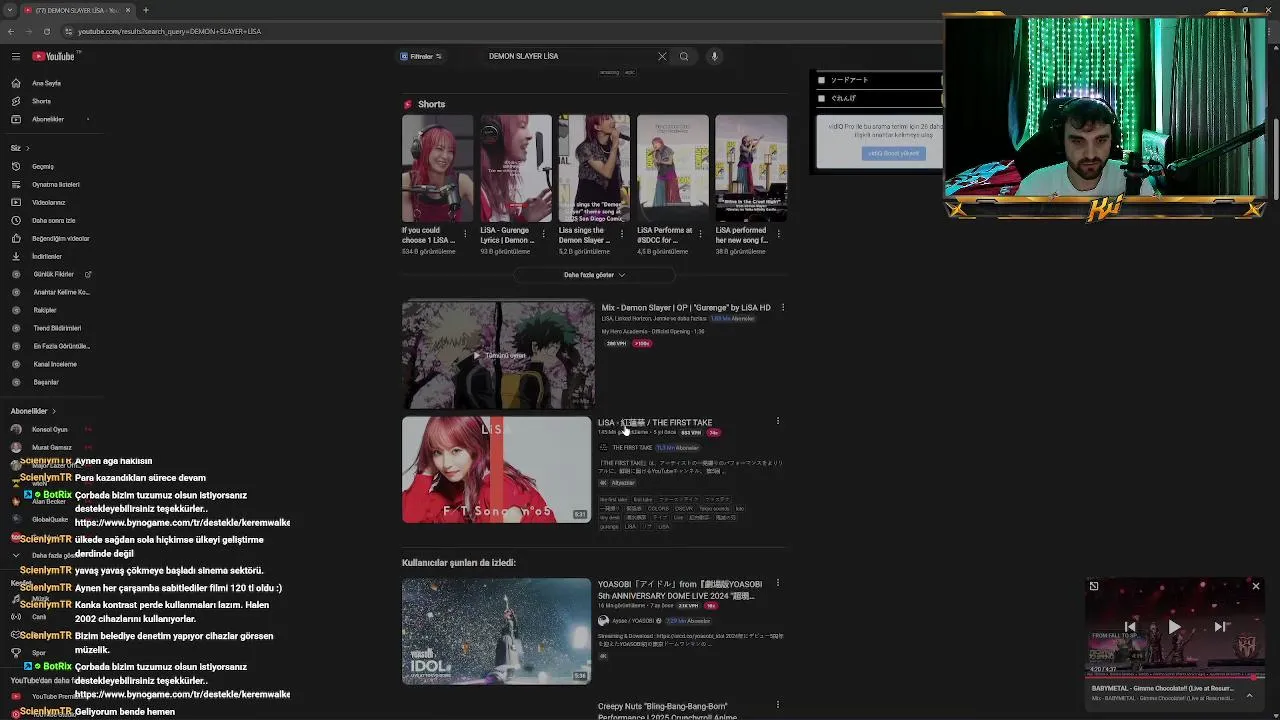1280x720 pixels.
Task: Open YOASOBI アイドル video thumbnail
Action: click(x=496, y=631)
